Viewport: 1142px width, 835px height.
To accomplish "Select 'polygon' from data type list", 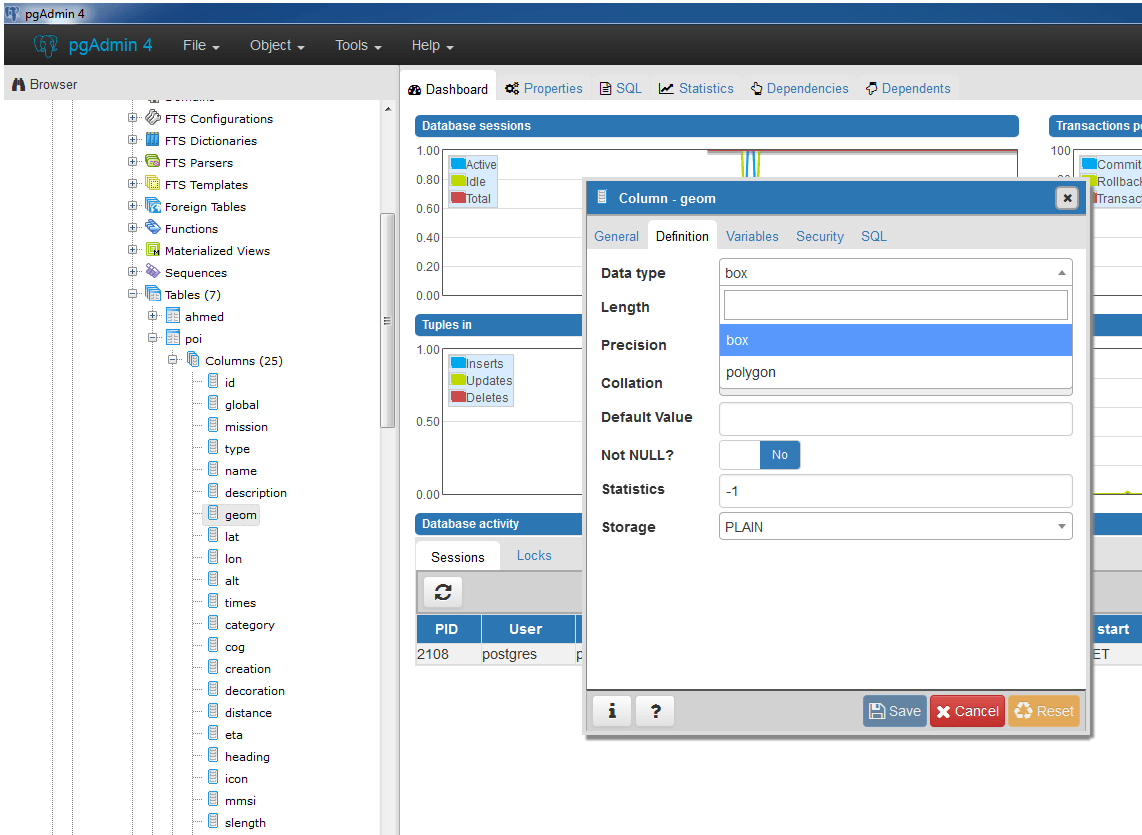I will (x=895, y=372).
